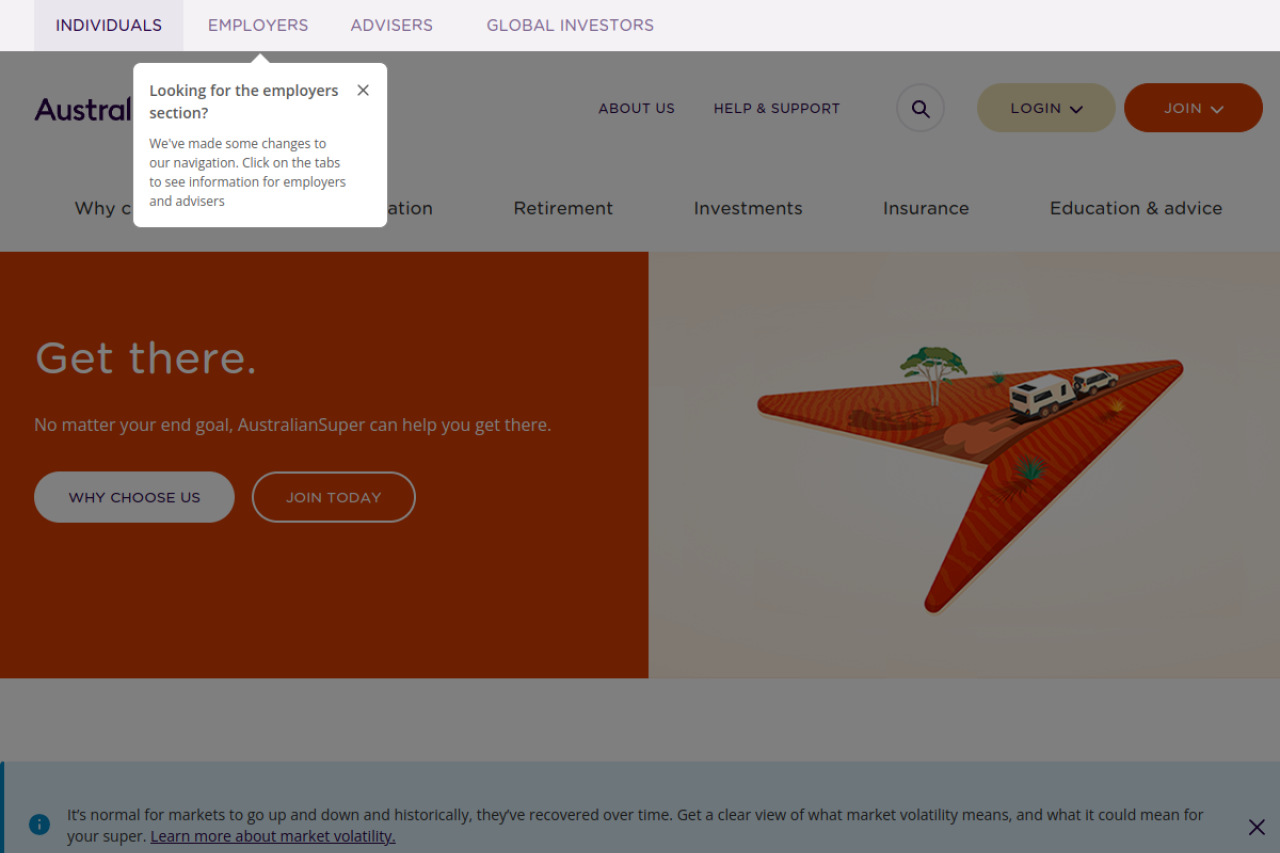Viewport: 1280px width, 853px height.
Task: Click the AustralianSuper logo
Action: tap(83, 109)
